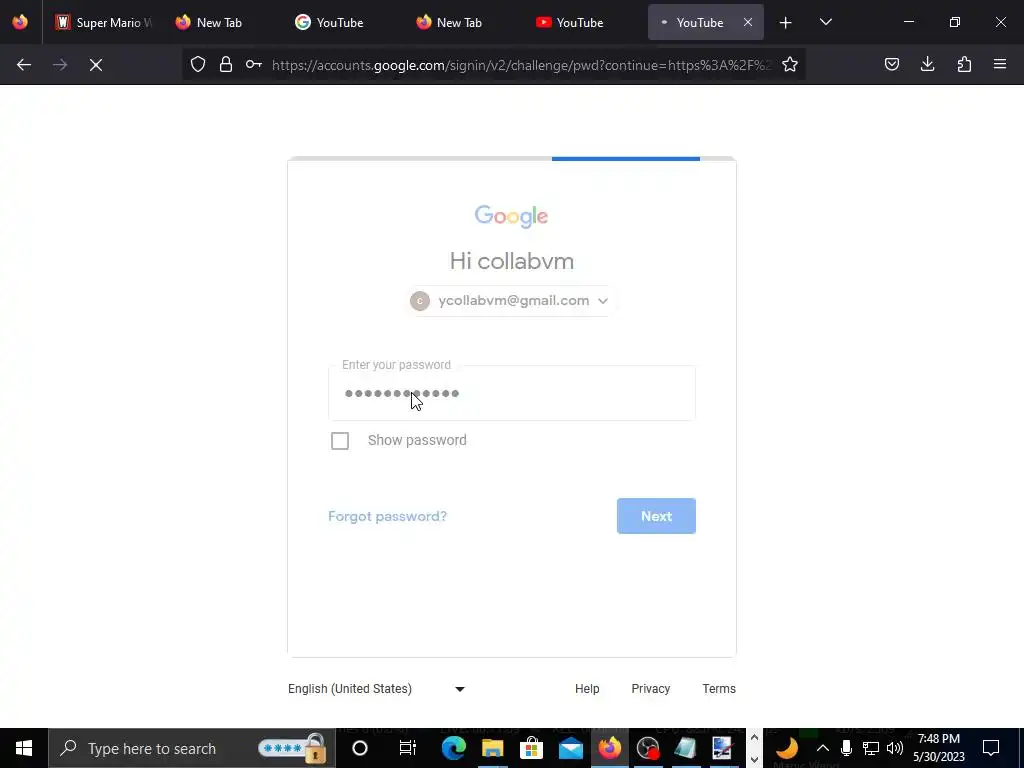1024x768 pixels.
Task: List all tabs with the chevron button
Action: coord(826,22)
